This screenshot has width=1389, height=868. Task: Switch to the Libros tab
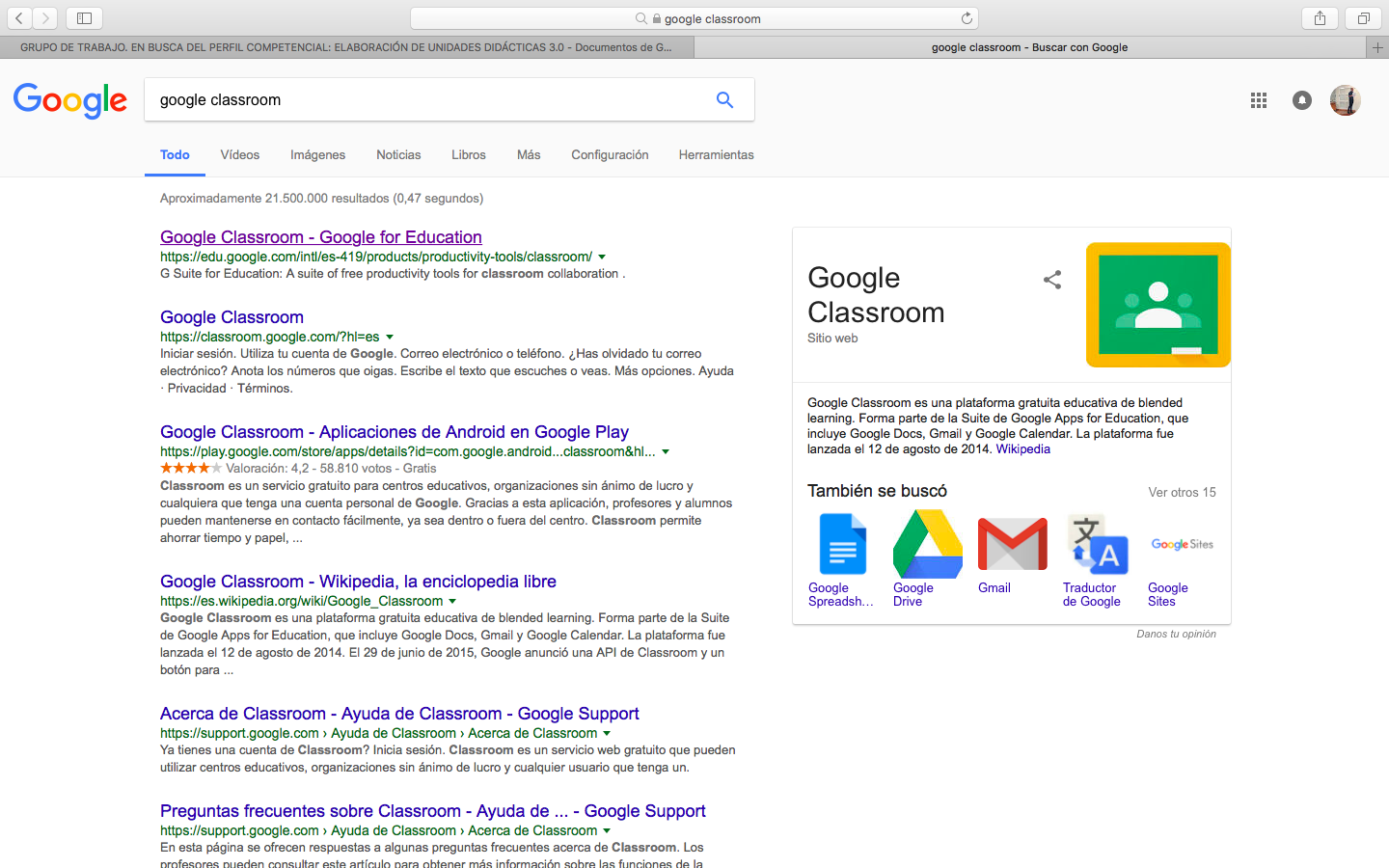469,154
